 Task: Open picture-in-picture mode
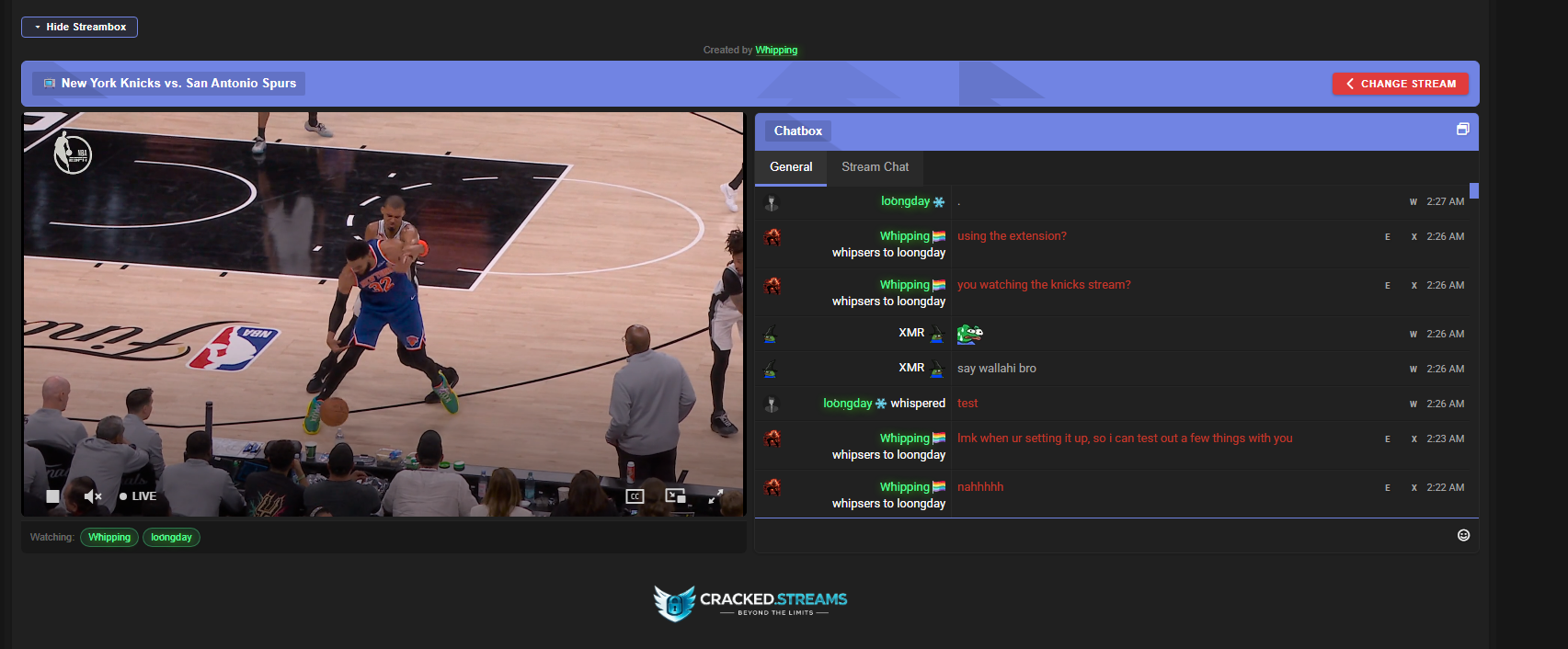click(x=676, y=496)
